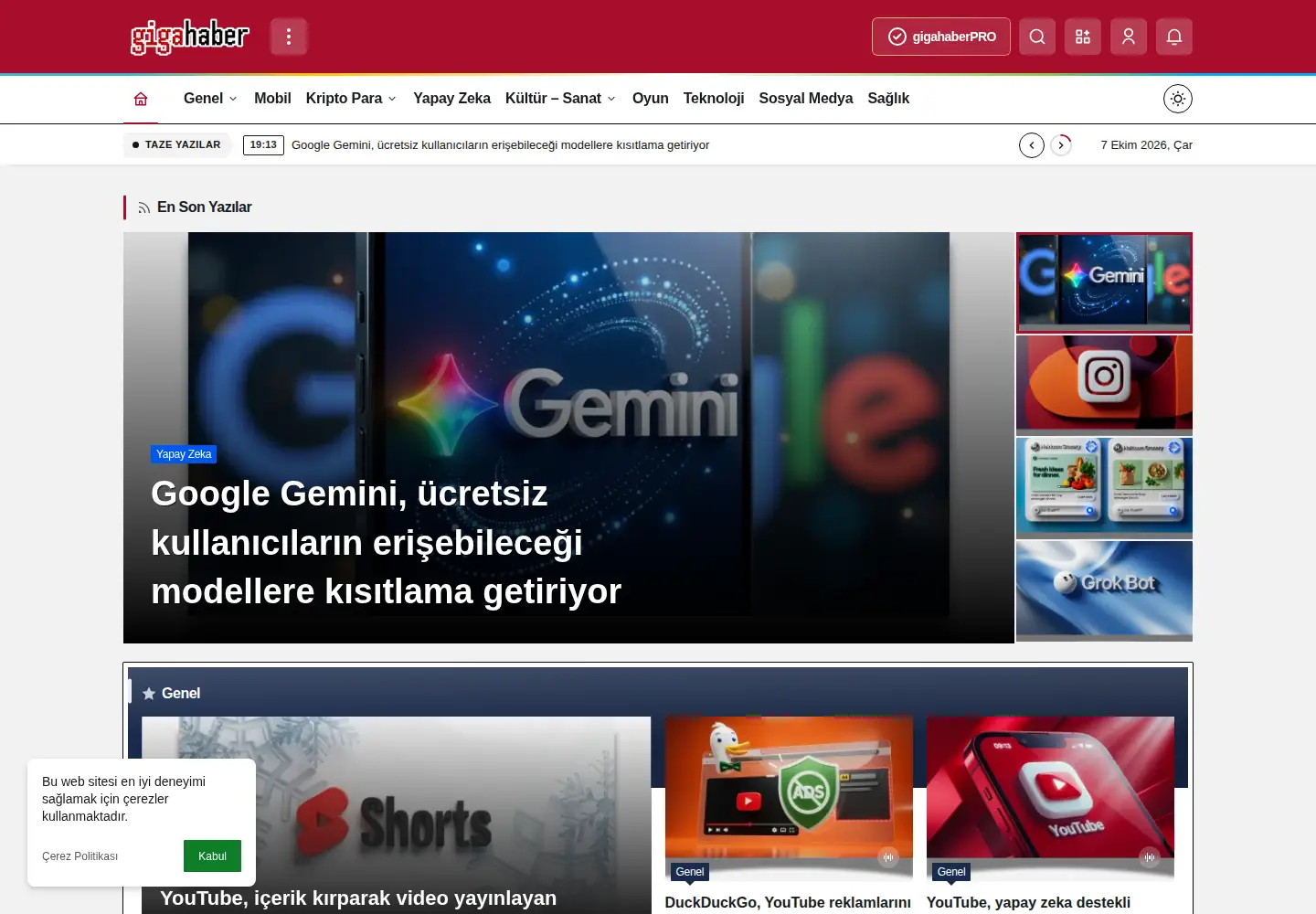Toggle light/dark mode sun icon
Image resolution: width=1316 pixels, height=914 pixels.
point(1178,99)
